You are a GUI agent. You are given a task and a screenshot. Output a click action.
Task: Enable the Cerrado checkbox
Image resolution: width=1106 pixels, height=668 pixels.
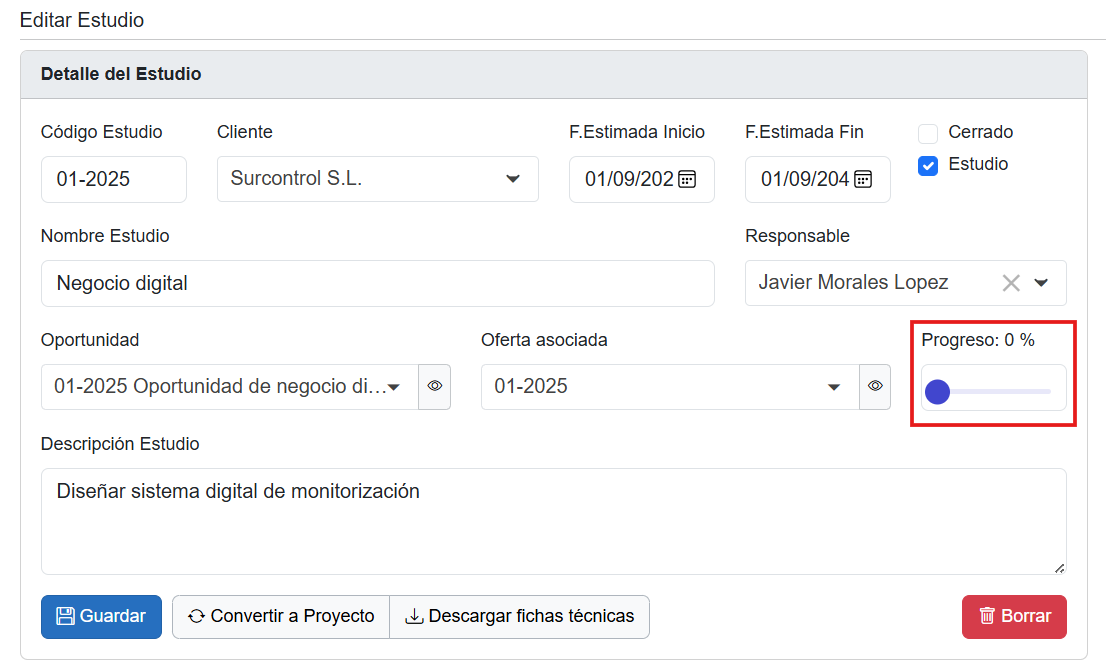coord(928,133)
